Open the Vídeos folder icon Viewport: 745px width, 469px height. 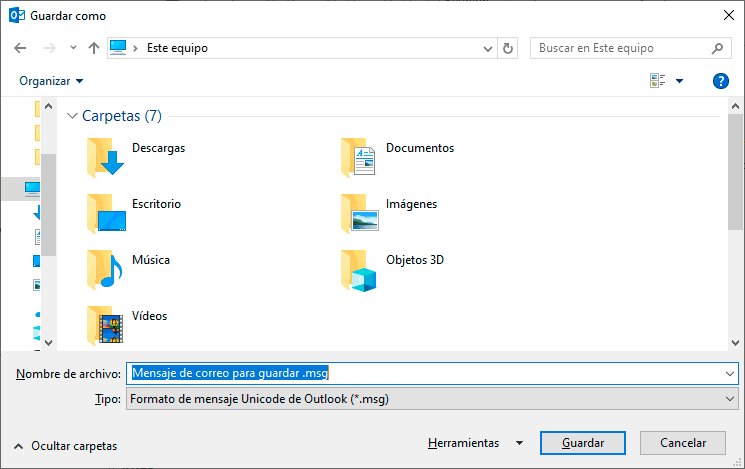(x=105, y=323)
